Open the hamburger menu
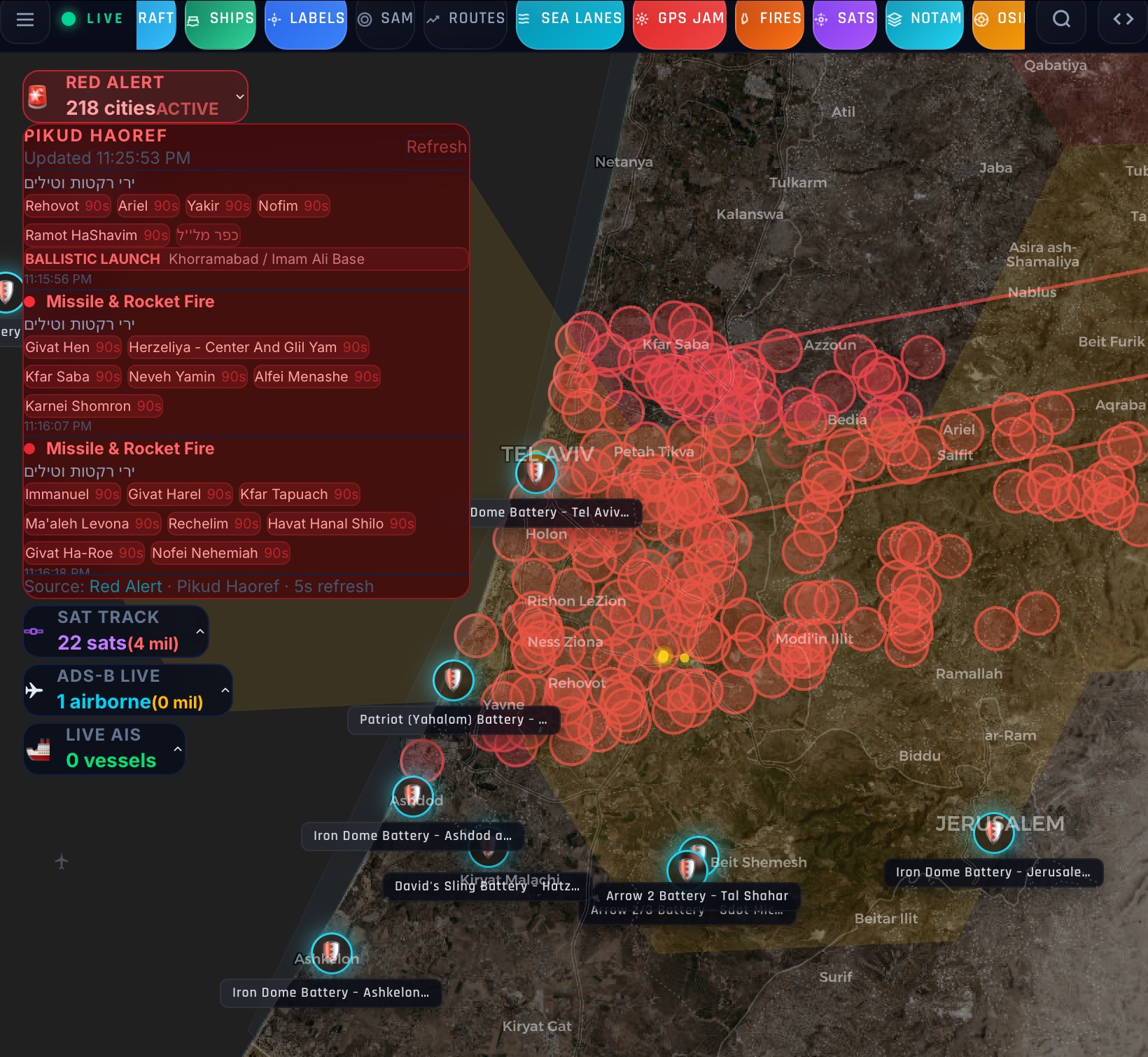The height and width of the screenshot is (1057, 1148). coord(25,20)
